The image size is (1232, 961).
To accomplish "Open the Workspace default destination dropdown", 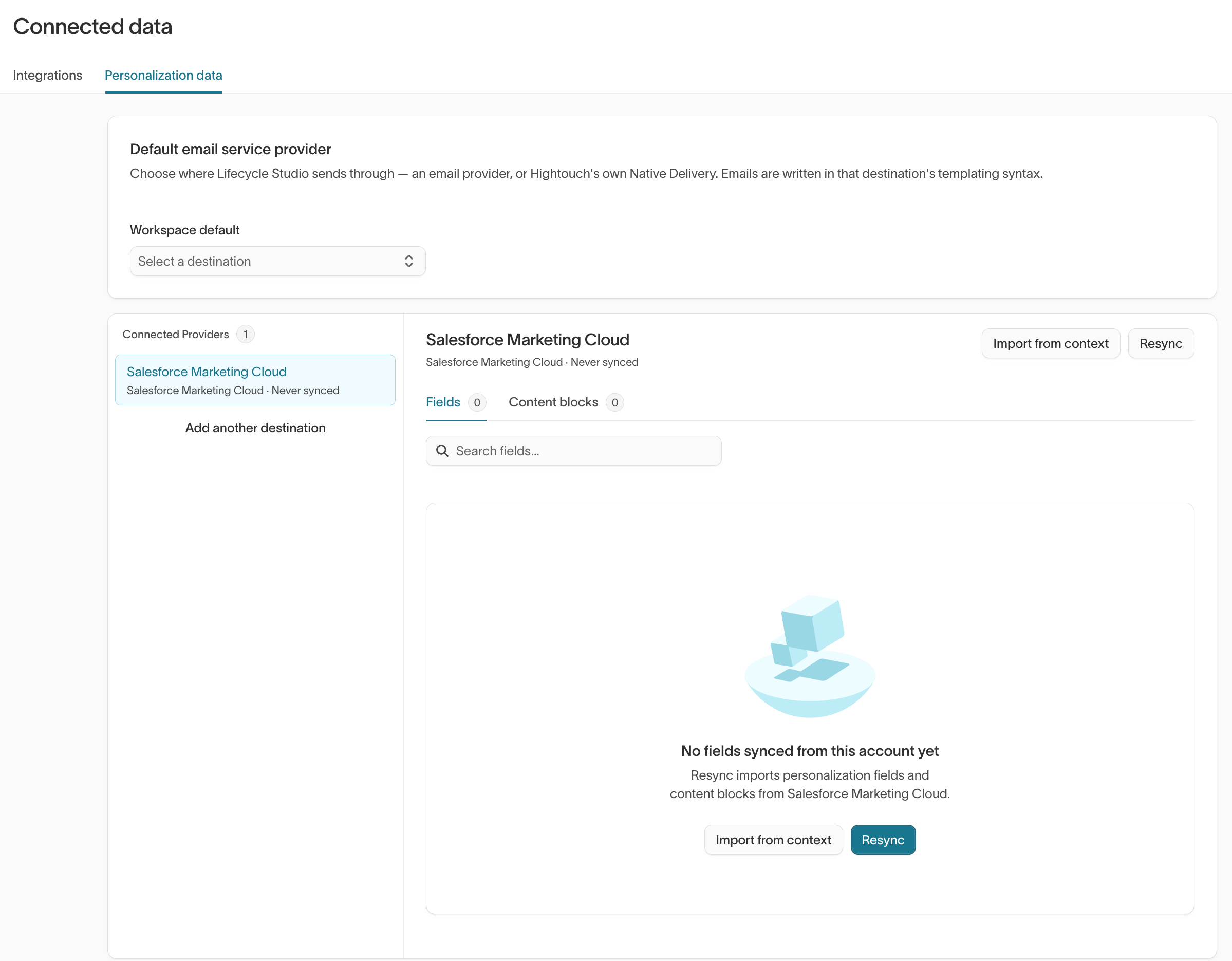I will click(x=277, y=261).
